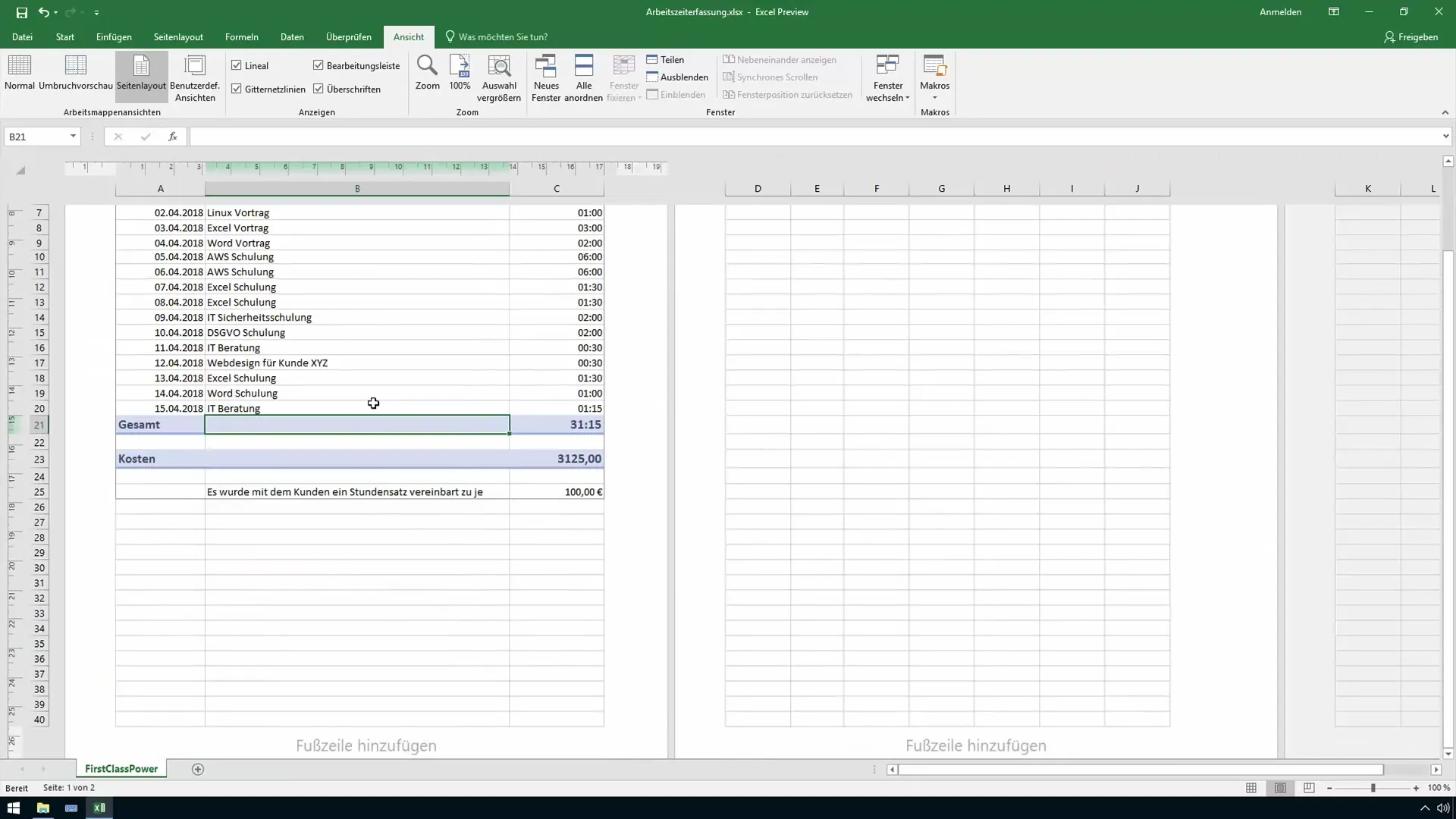
Task: Open the Formeln ribbon tab
Action: coord(242,37)
